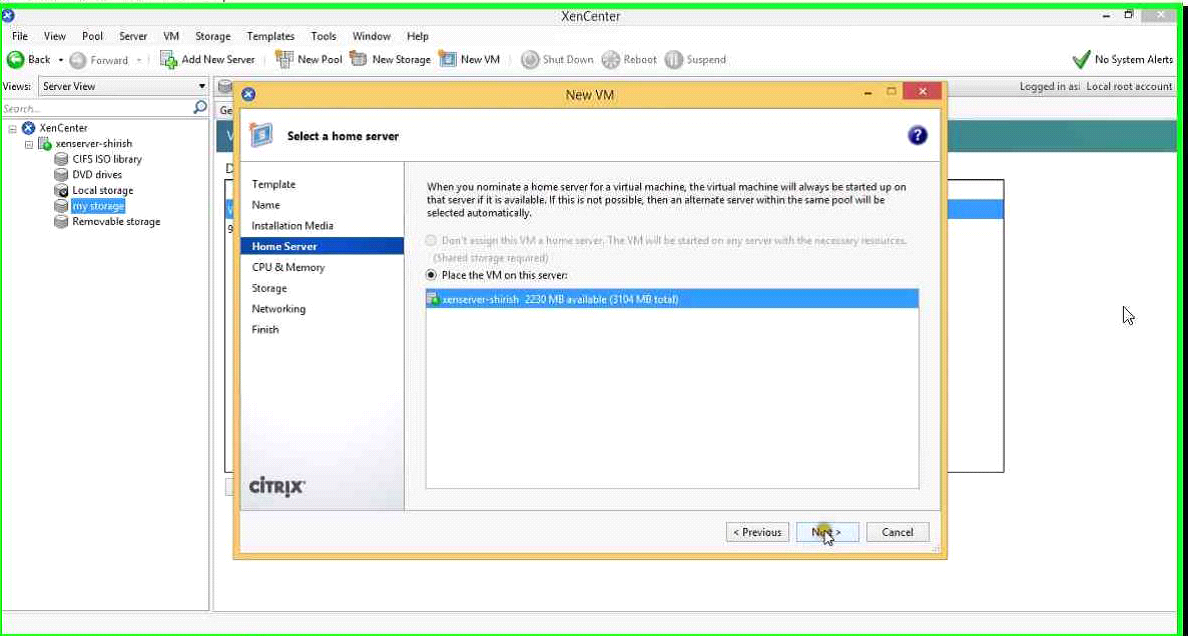Select the xenserver-shirish server icon in tree
The image size is (1188, 636).
[45, 143]
